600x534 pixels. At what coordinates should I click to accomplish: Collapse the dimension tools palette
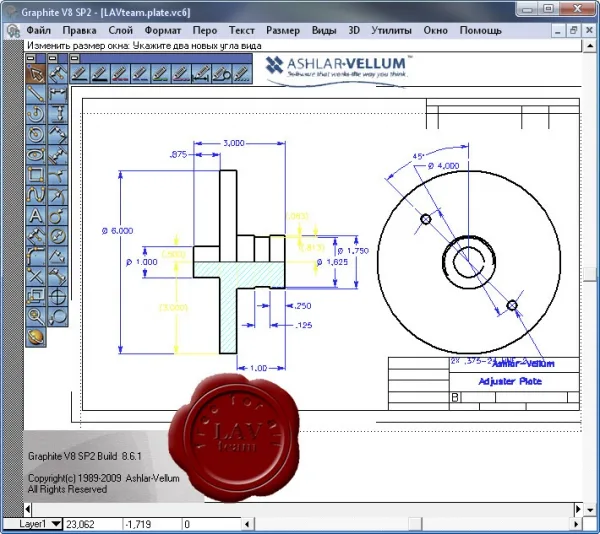(53, 58)
